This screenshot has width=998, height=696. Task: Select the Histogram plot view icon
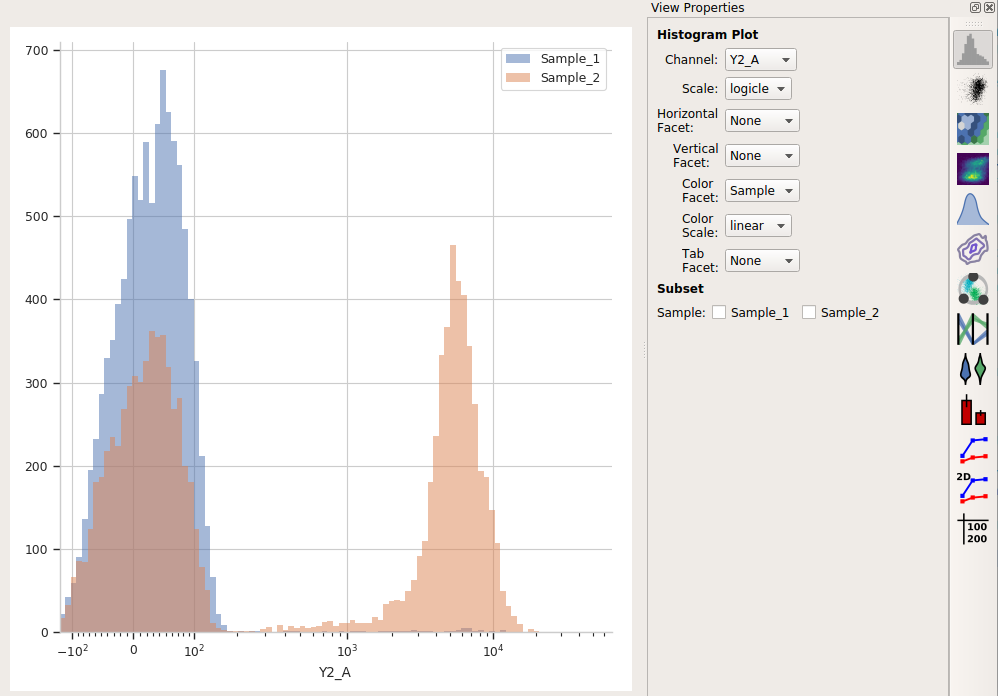973,49
